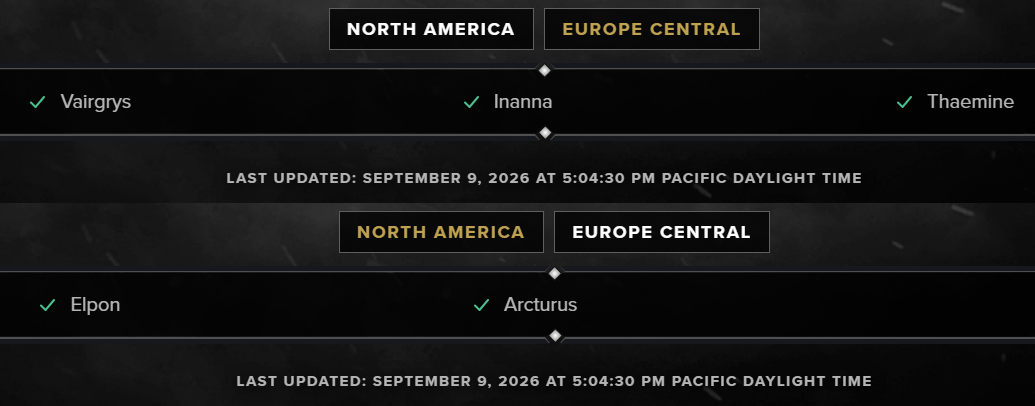
Task: Select the Thaemine server name
Action: click(970, 102)
